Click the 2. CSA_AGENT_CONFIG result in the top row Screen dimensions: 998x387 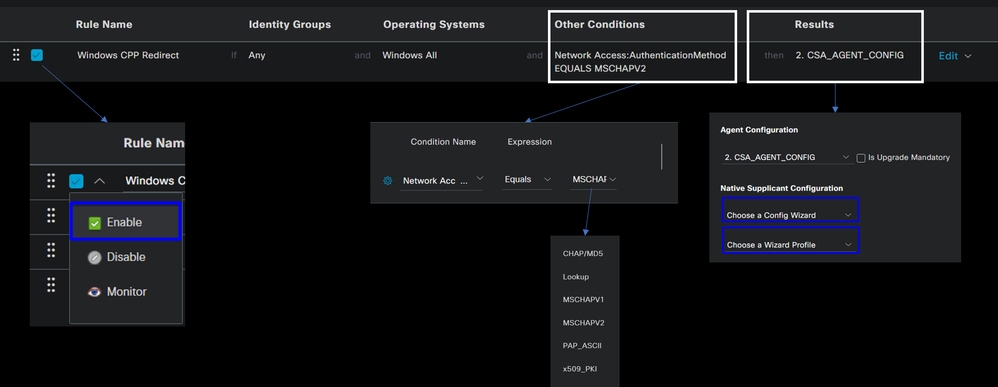click(x=849, y=55)
